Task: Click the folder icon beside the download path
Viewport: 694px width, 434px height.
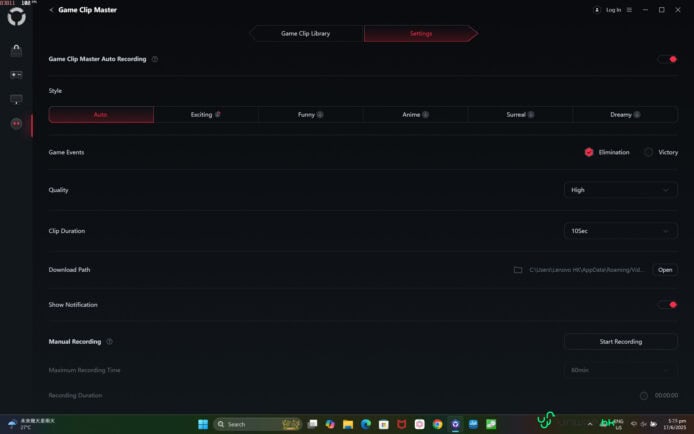Action: coord(518,270)
